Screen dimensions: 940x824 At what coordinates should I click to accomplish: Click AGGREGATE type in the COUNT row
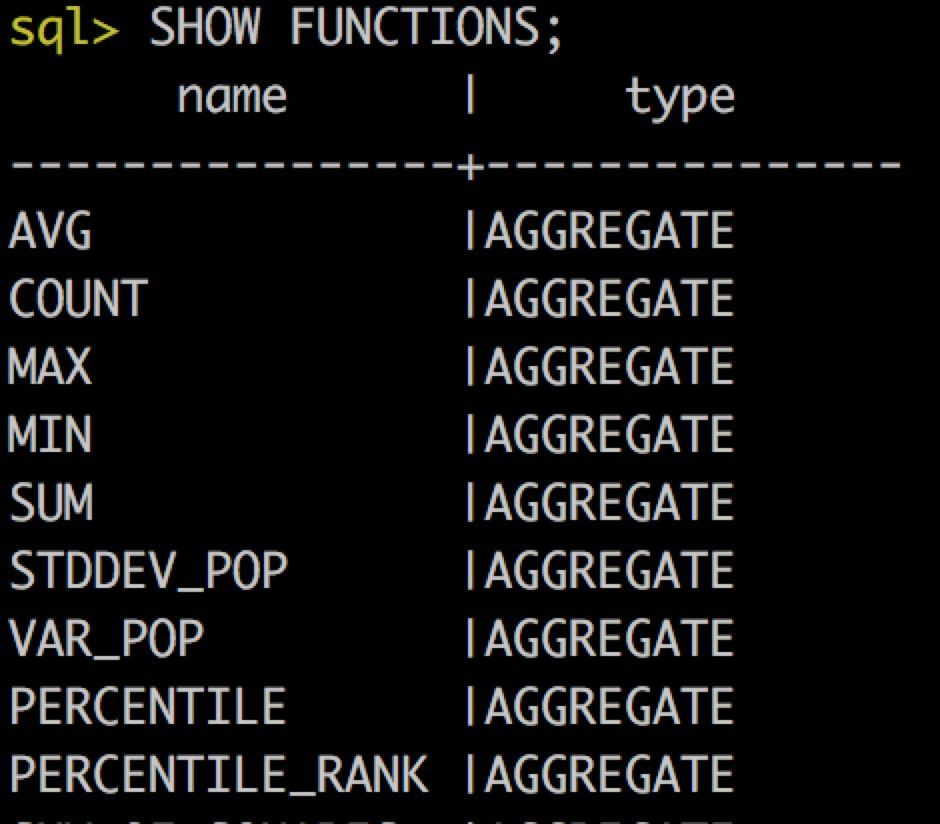click(x=609, y=300)
